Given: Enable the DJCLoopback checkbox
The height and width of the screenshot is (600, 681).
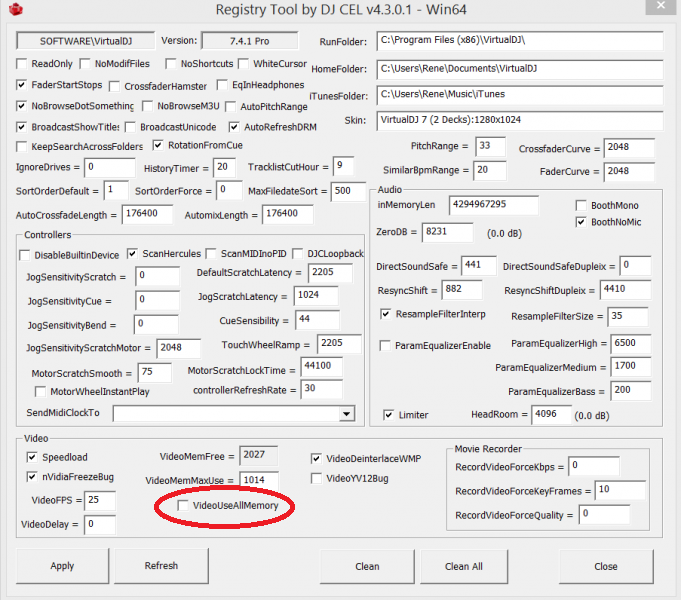Looking at the screenshot, I should pyautogui.click(x=298, y=253).
